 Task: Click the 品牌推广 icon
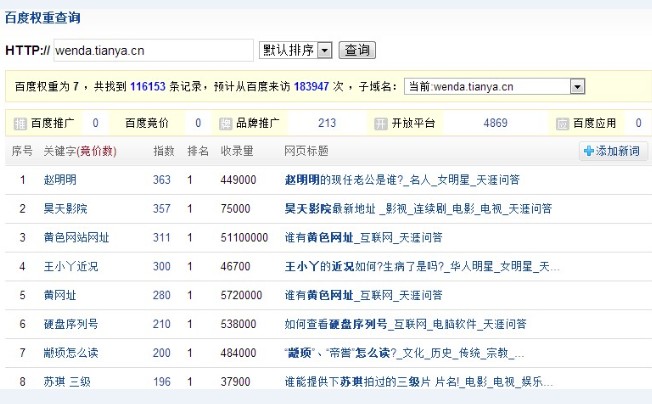point(225,123)
